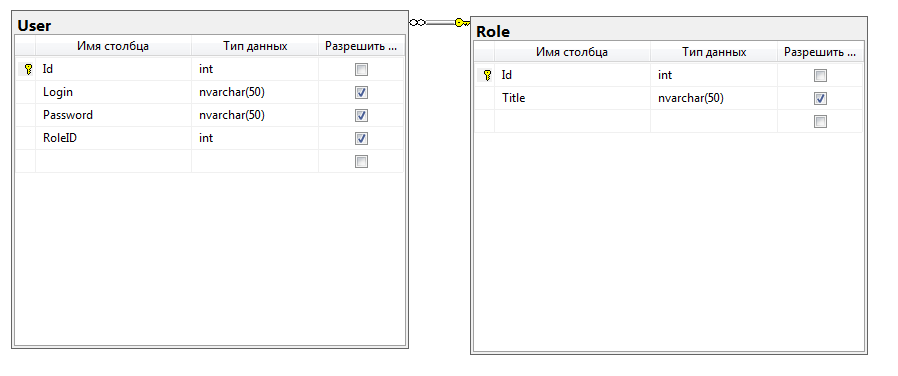Click the empty new column name in Role table
This screenshot has height=376, width=898.
click(572, 121)
